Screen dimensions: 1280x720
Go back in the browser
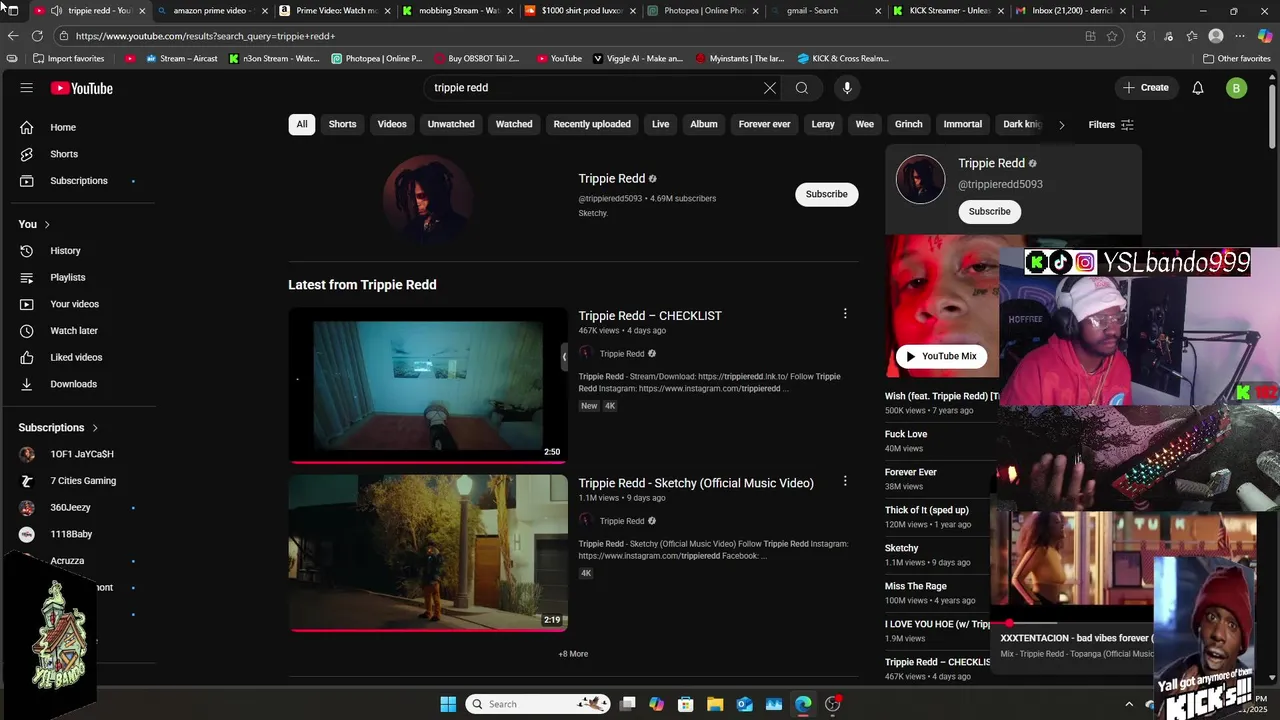(12, 35)
